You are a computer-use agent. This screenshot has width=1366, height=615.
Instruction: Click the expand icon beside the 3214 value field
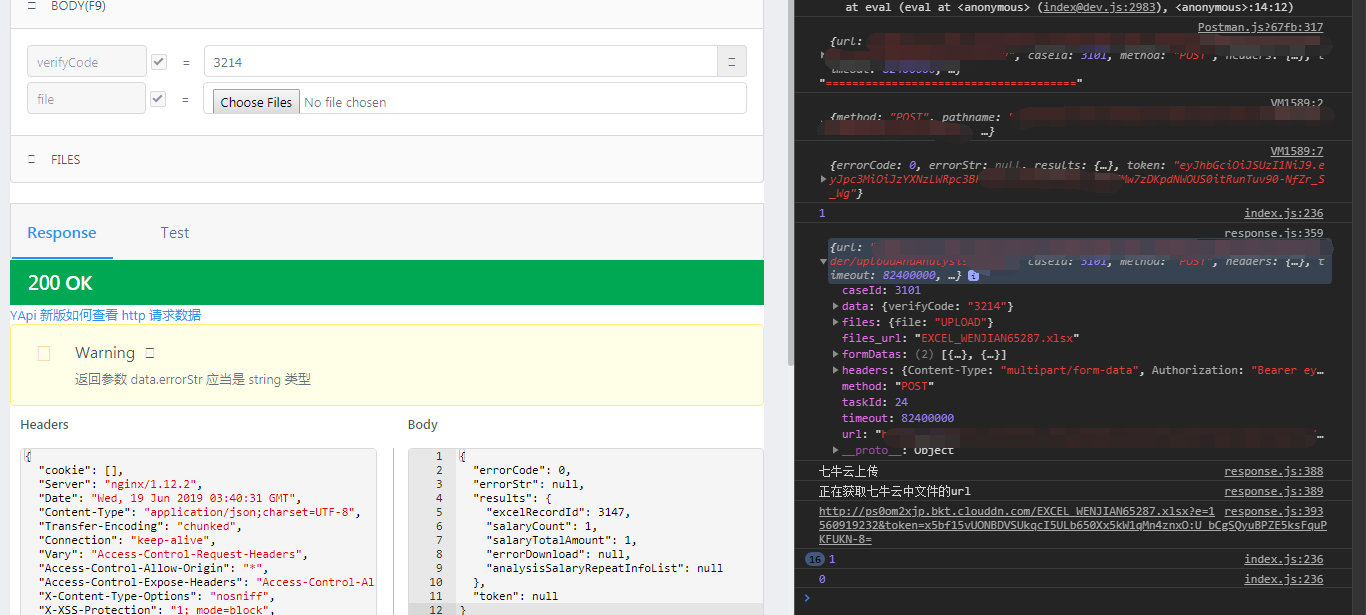click(731, 61)
